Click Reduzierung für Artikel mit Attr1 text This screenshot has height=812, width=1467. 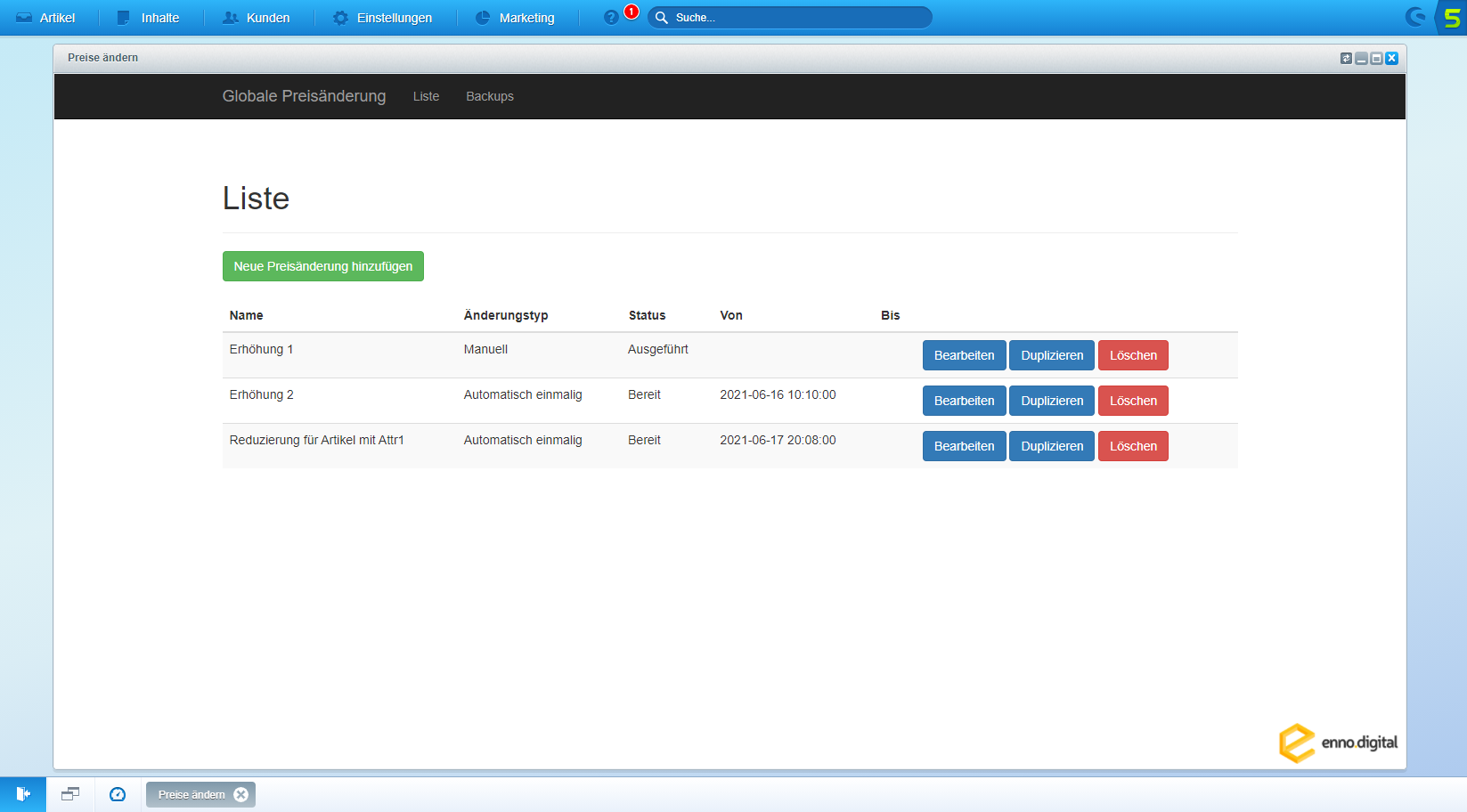(x=316, y=440)
